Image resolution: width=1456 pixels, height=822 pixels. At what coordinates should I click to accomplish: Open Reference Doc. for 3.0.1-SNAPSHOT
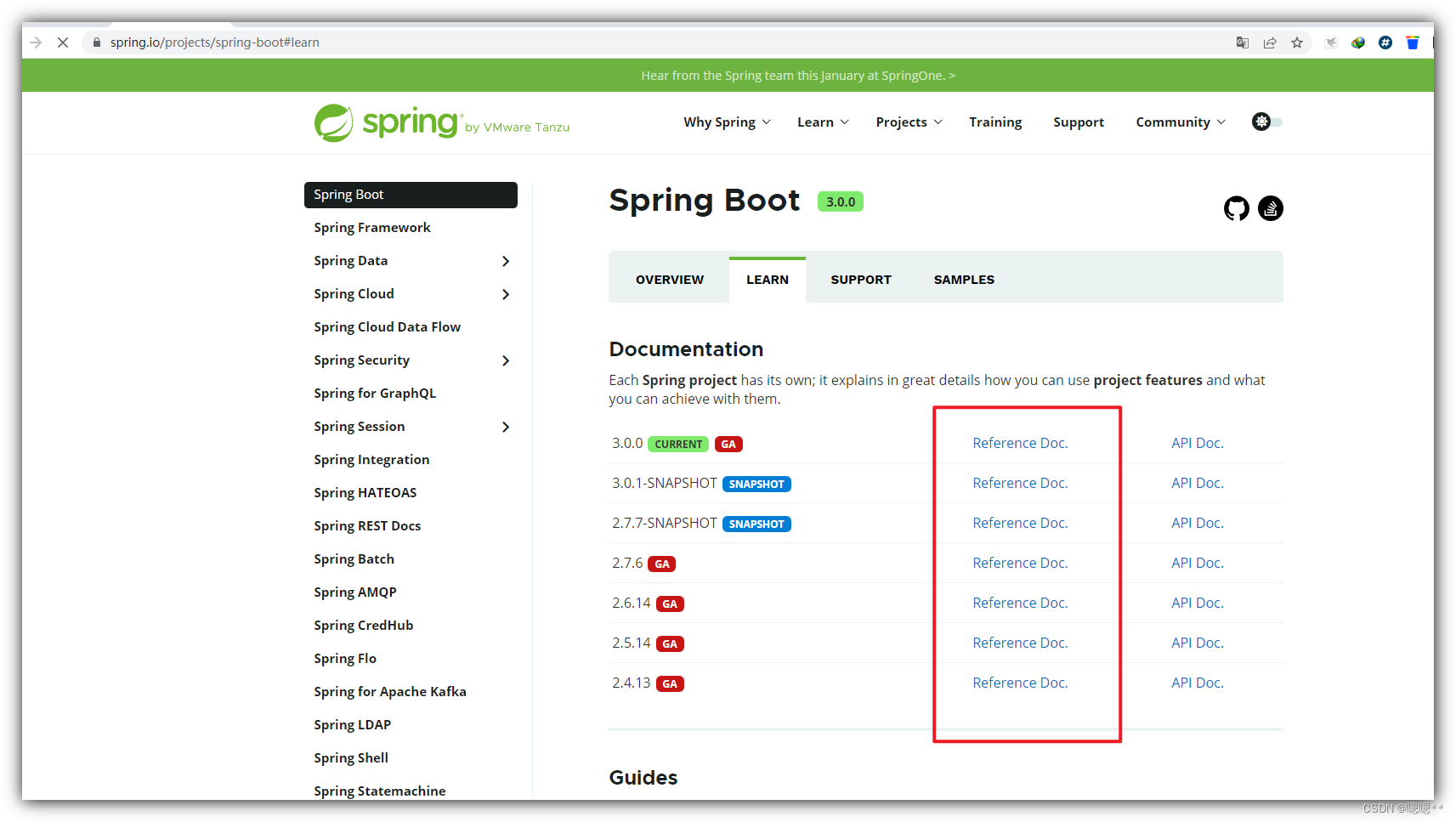click(x=1020, y=483)
